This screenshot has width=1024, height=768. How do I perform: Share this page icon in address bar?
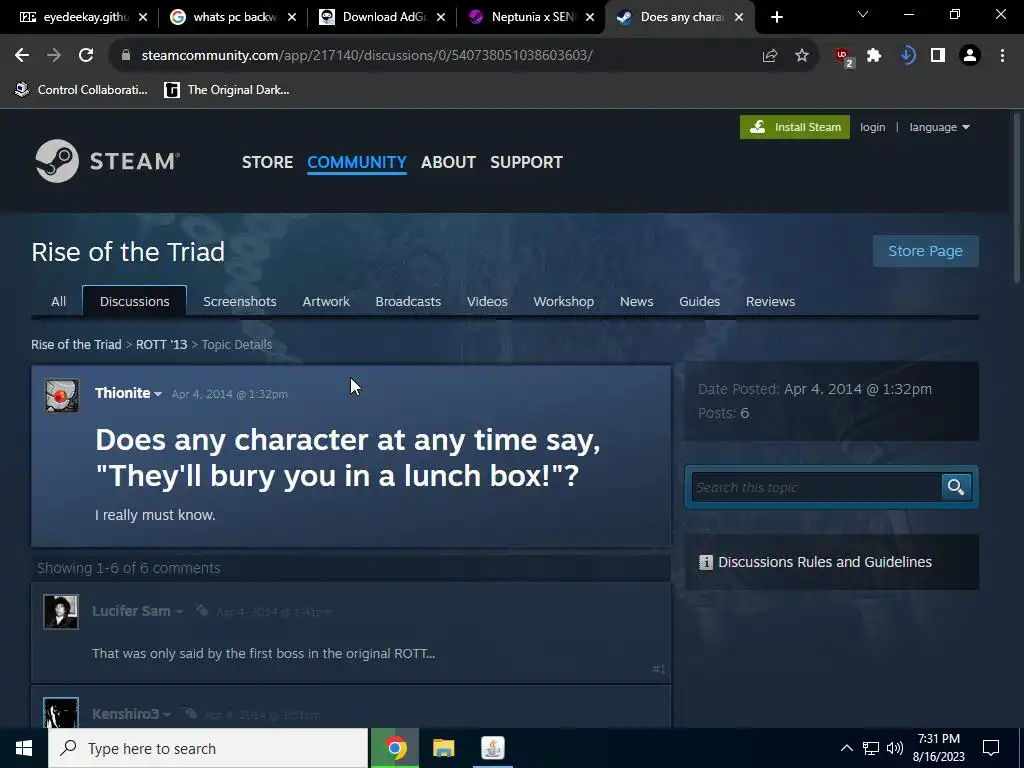coord(769,56)
